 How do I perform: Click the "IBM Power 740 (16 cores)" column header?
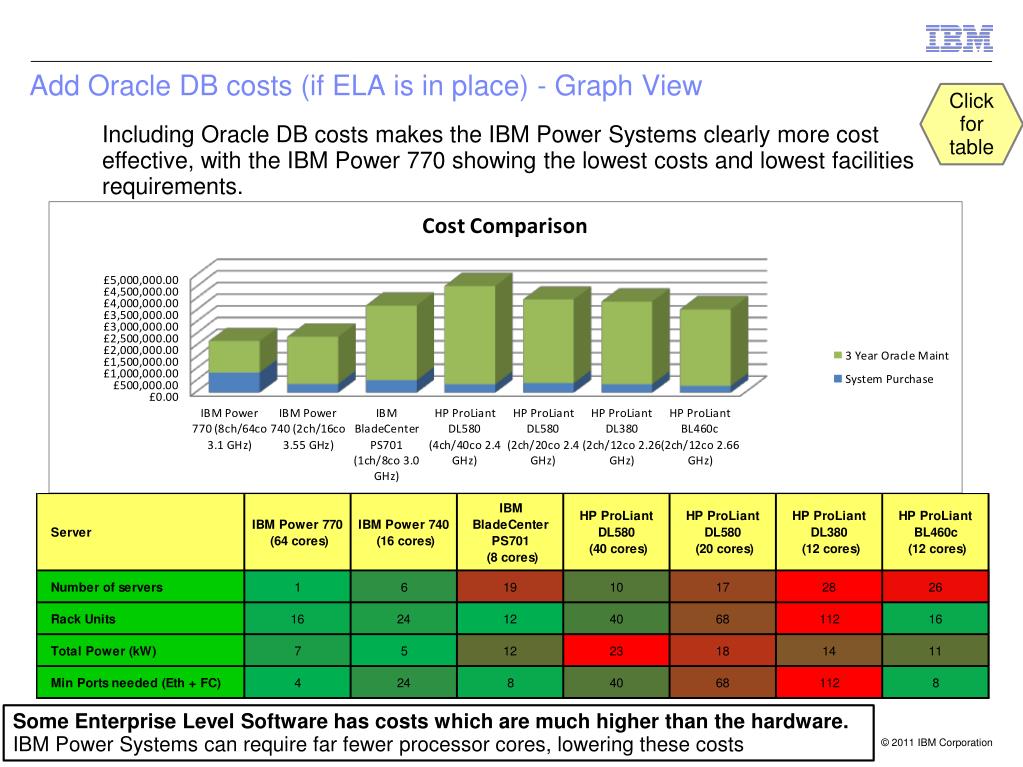pos(404,532)
